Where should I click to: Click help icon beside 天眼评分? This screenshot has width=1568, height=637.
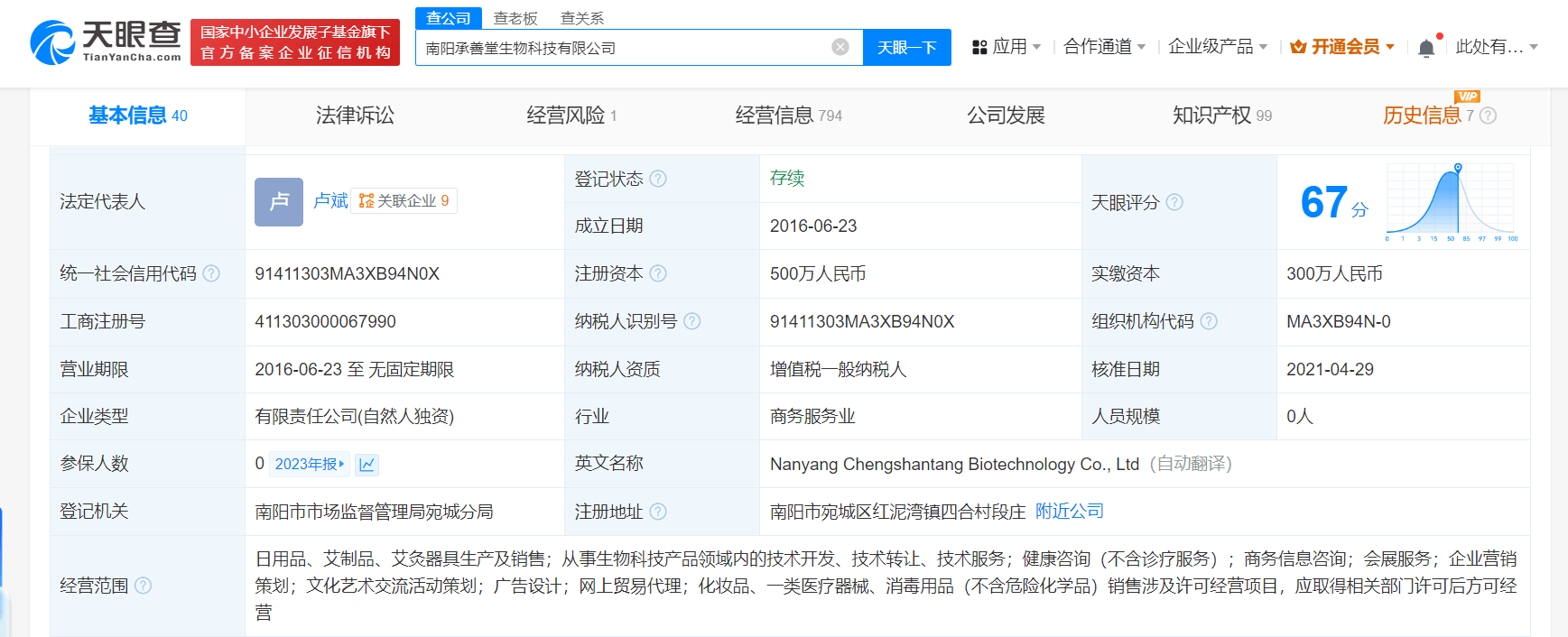(x=1174, y=202)
